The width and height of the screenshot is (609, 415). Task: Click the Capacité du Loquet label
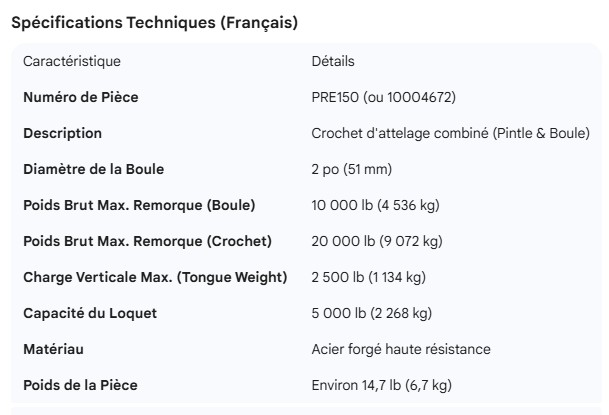click(90, 313)
